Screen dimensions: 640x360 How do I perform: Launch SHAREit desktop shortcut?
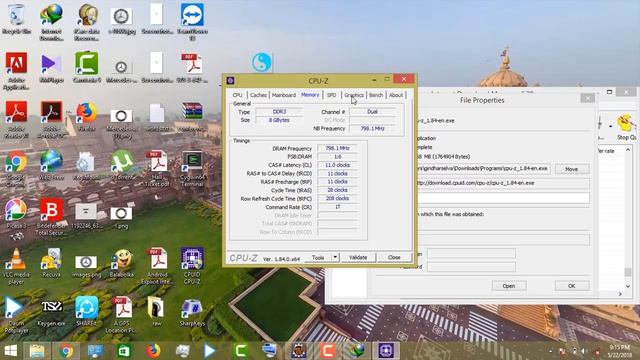point(87,312)
